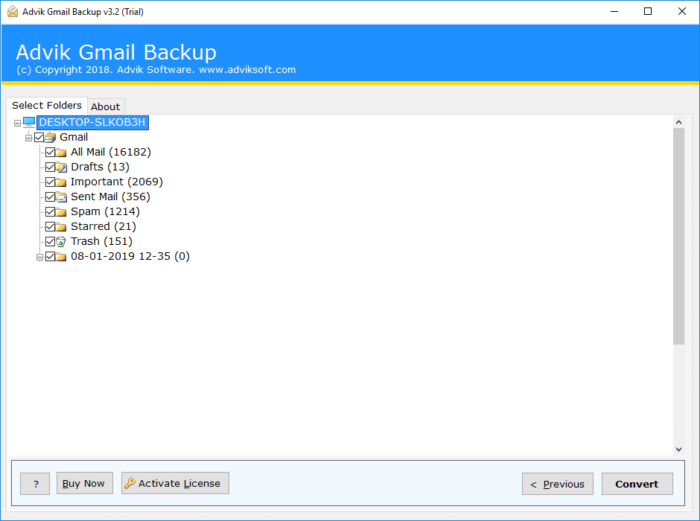This screenshot has width=700, height=521.
Task: Click the Gmail mailbox folder icon
Action: tap(50, 137)
